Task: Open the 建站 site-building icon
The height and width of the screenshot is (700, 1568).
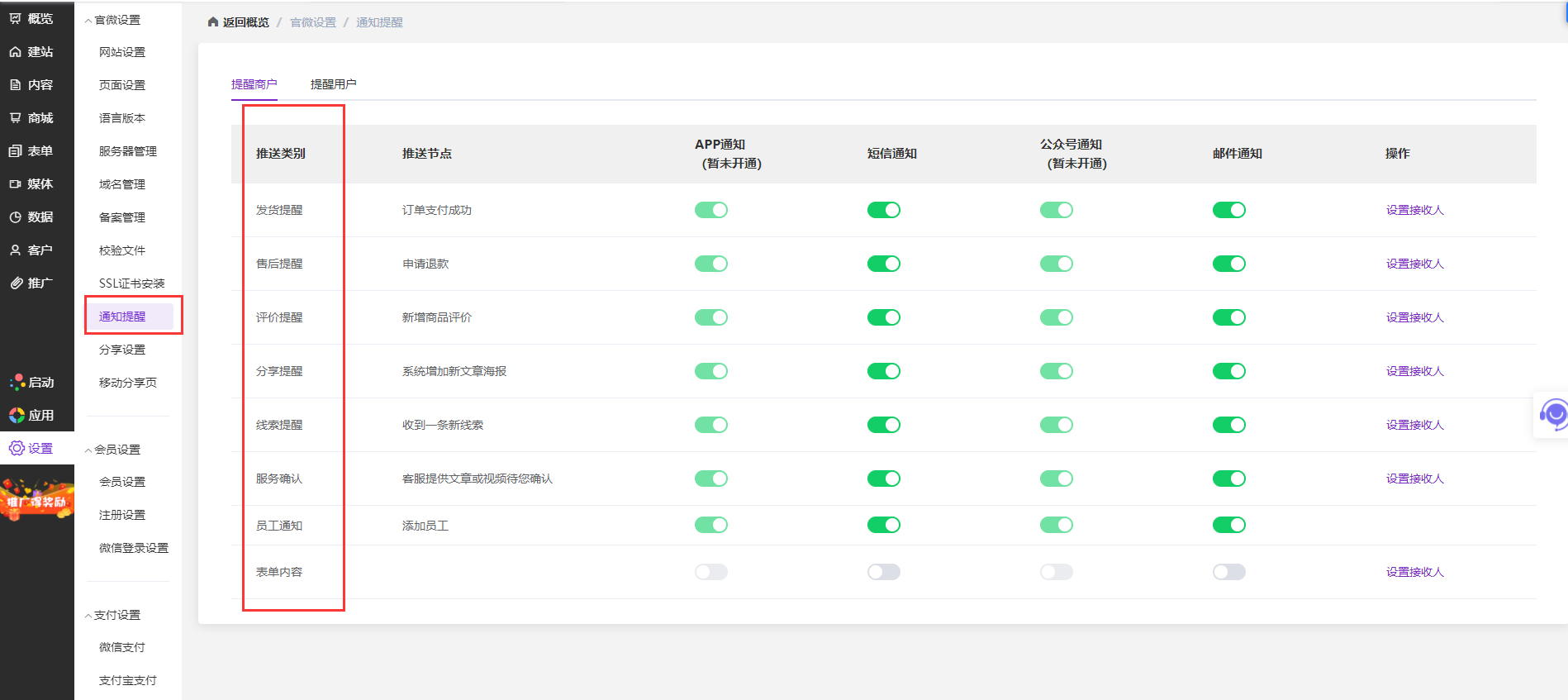Action: pyautogui.click(x=16, y=52)
